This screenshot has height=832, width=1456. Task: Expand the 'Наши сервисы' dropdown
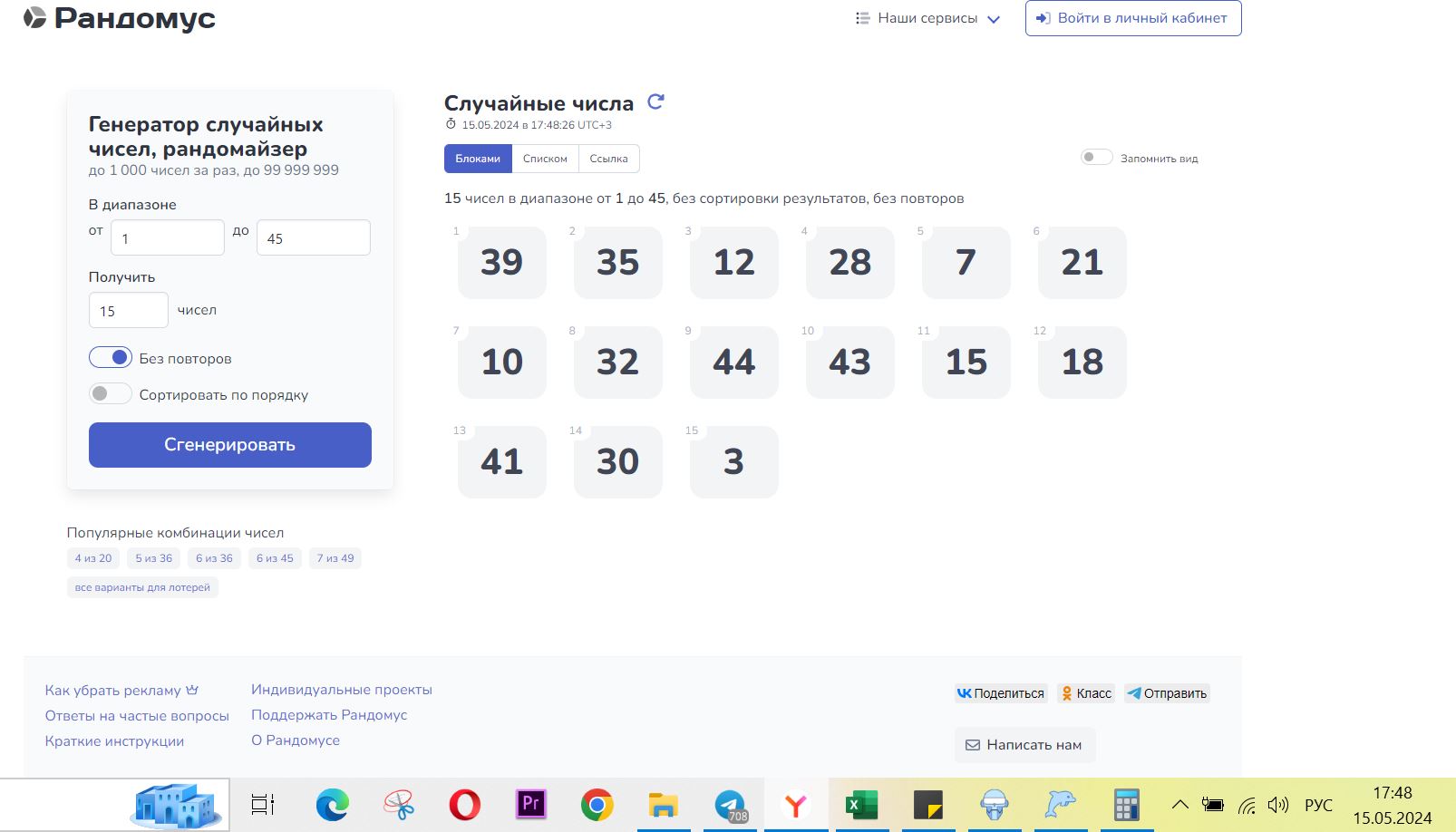click(x=927, y=18)
